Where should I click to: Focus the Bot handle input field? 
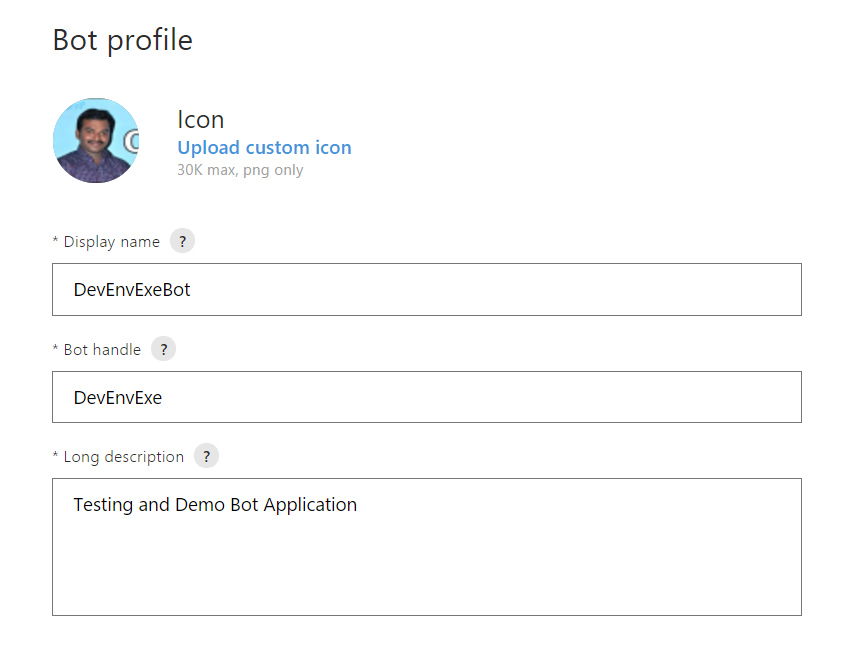(426, 397)
